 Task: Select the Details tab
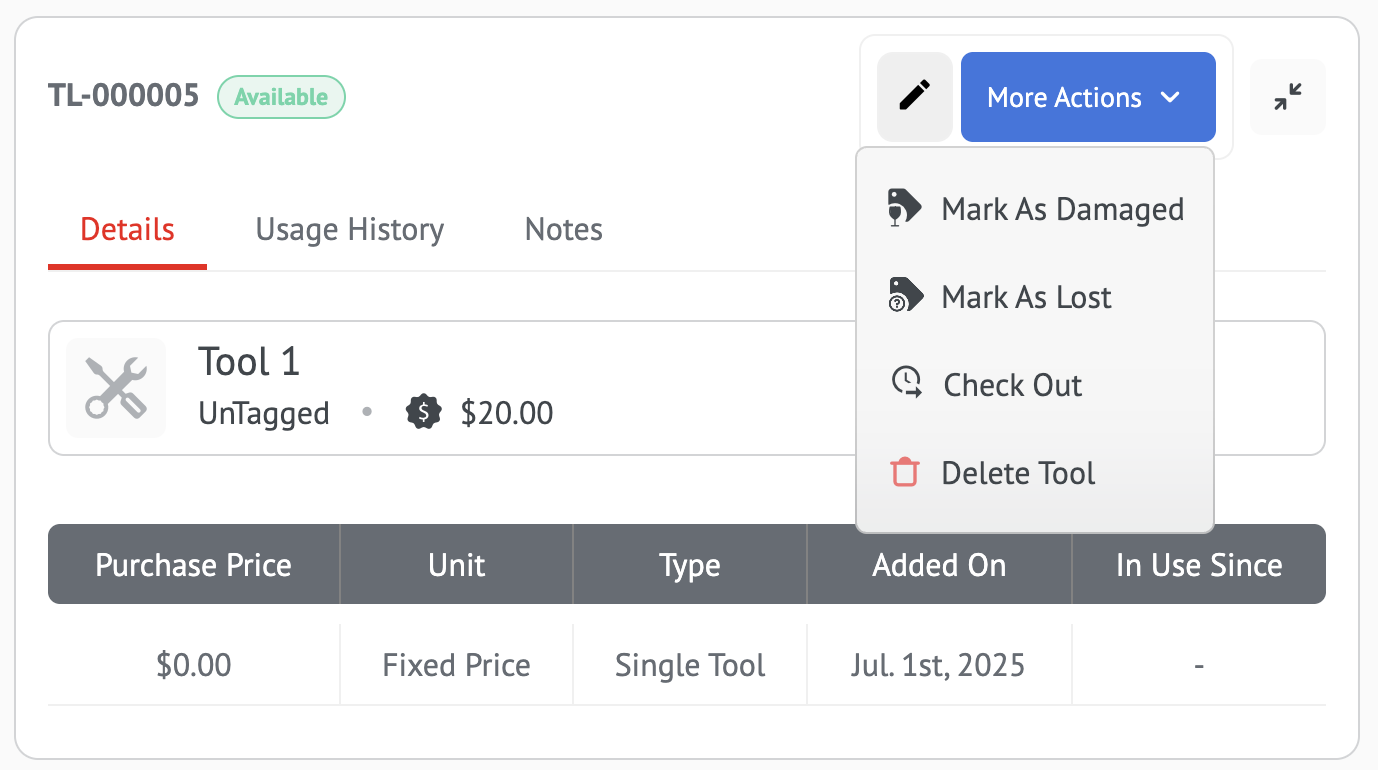(127, 230)
